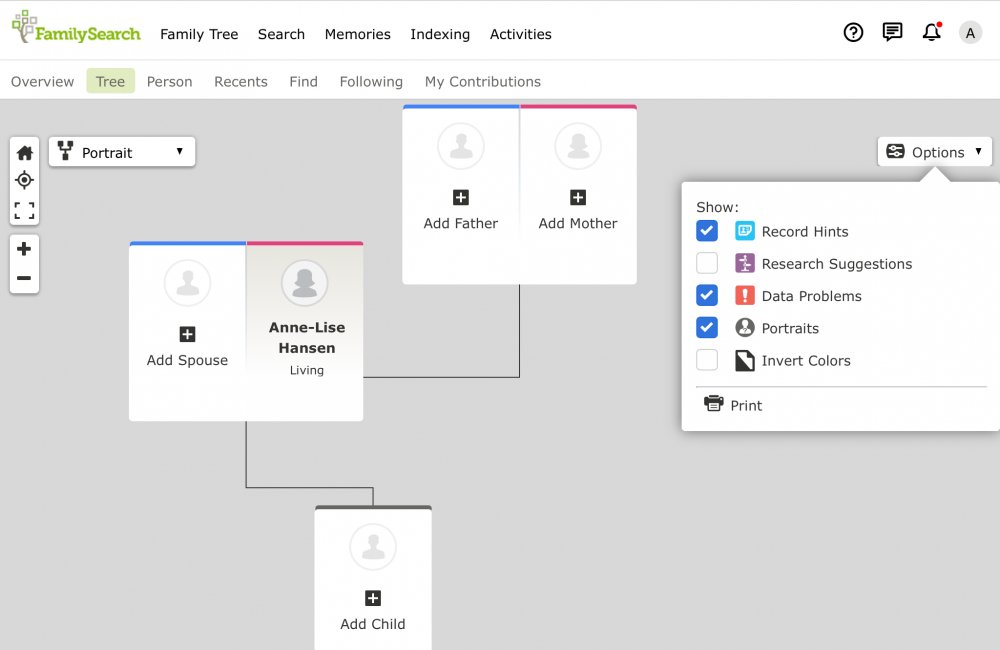Zoom in with the plus button
This screenshot has height=650, width=1000.
pyautogui.click(x=24, y=249)
